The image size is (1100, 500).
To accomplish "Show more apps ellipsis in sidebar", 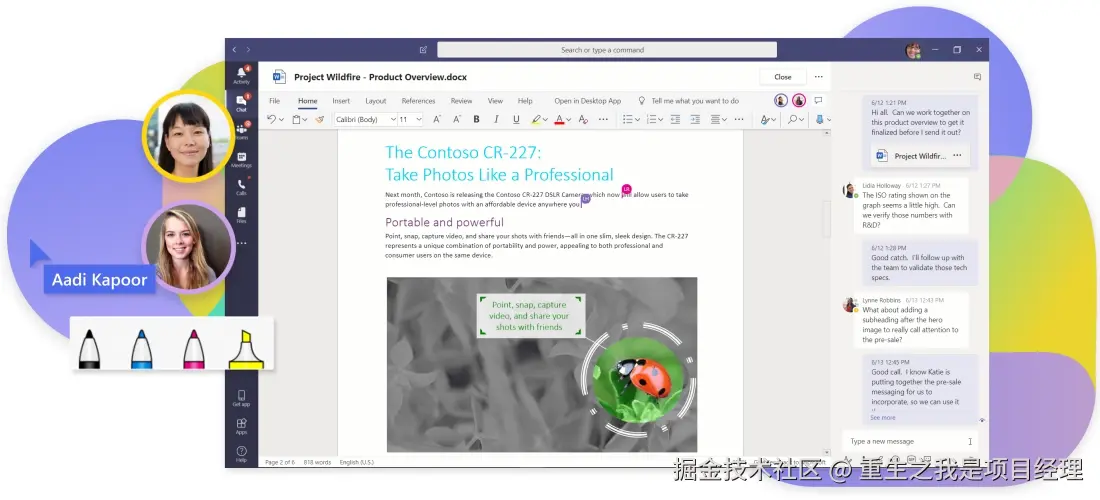I will coord(241,243).
